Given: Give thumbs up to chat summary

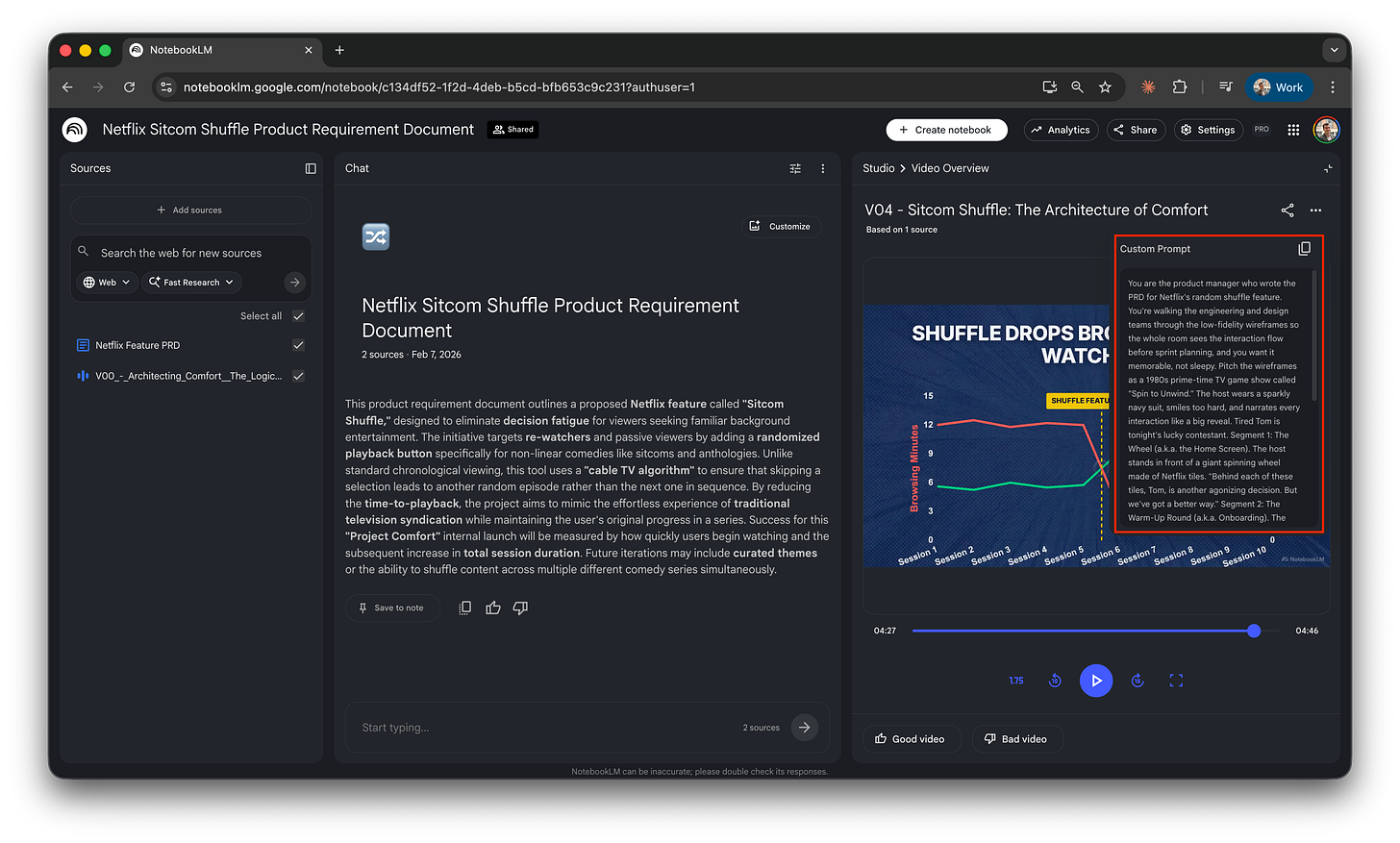Looking at the screenshot, I should [x=493, y=607].
